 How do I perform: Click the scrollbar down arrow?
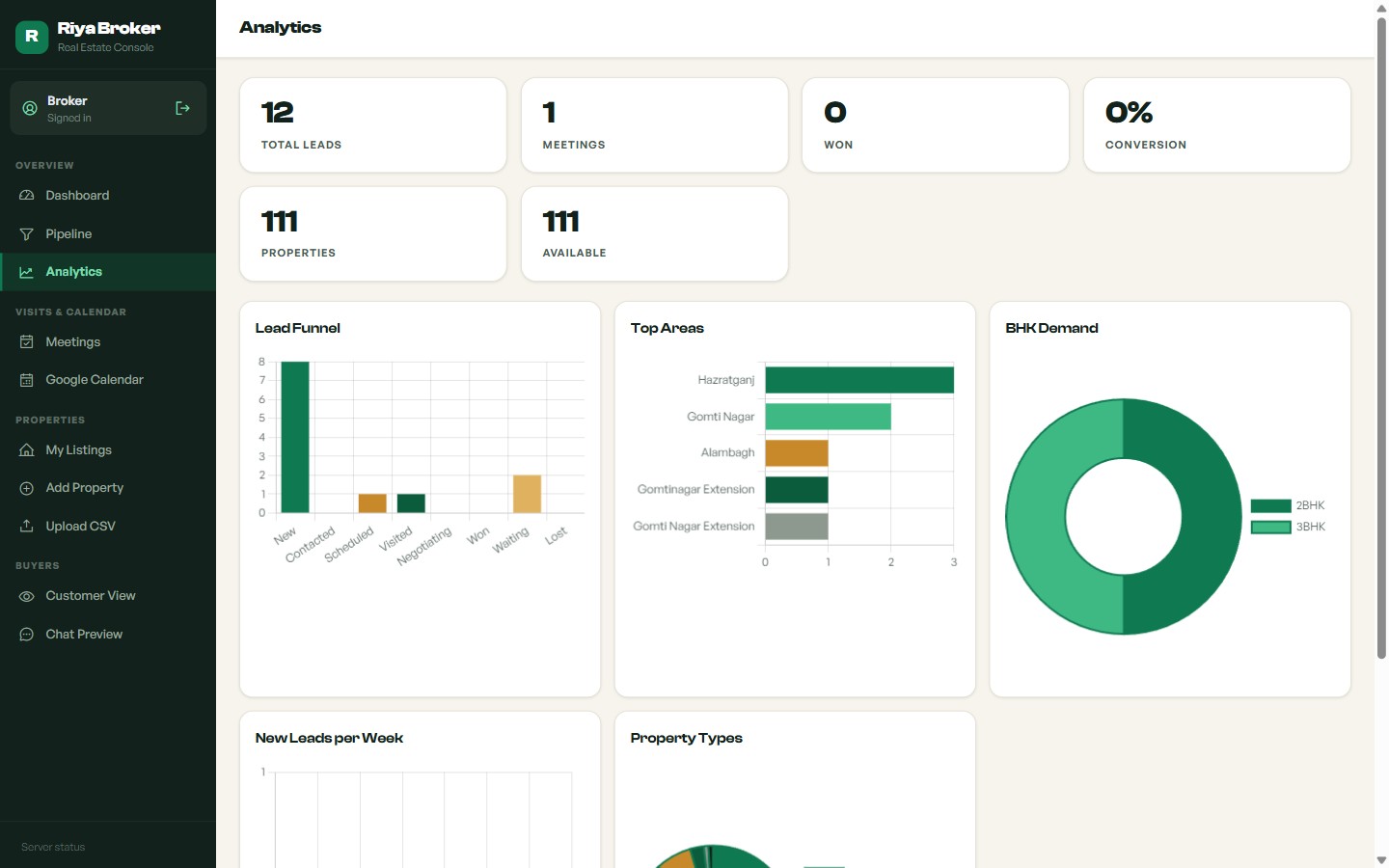(x=1381, y=860)
